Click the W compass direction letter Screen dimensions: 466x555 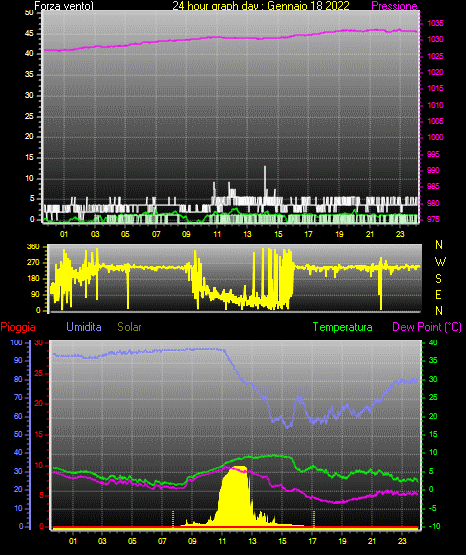(440, 262)
